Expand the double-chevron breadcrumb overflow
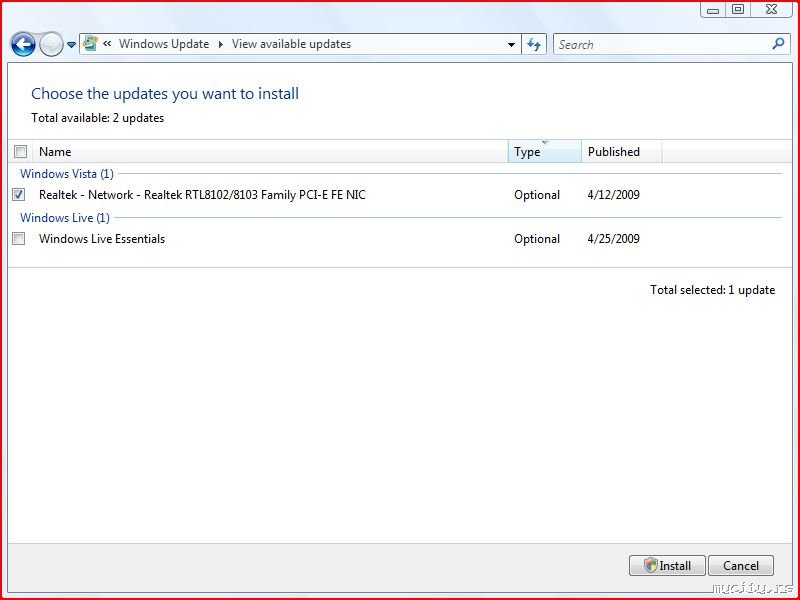 [x=107, y=44]
